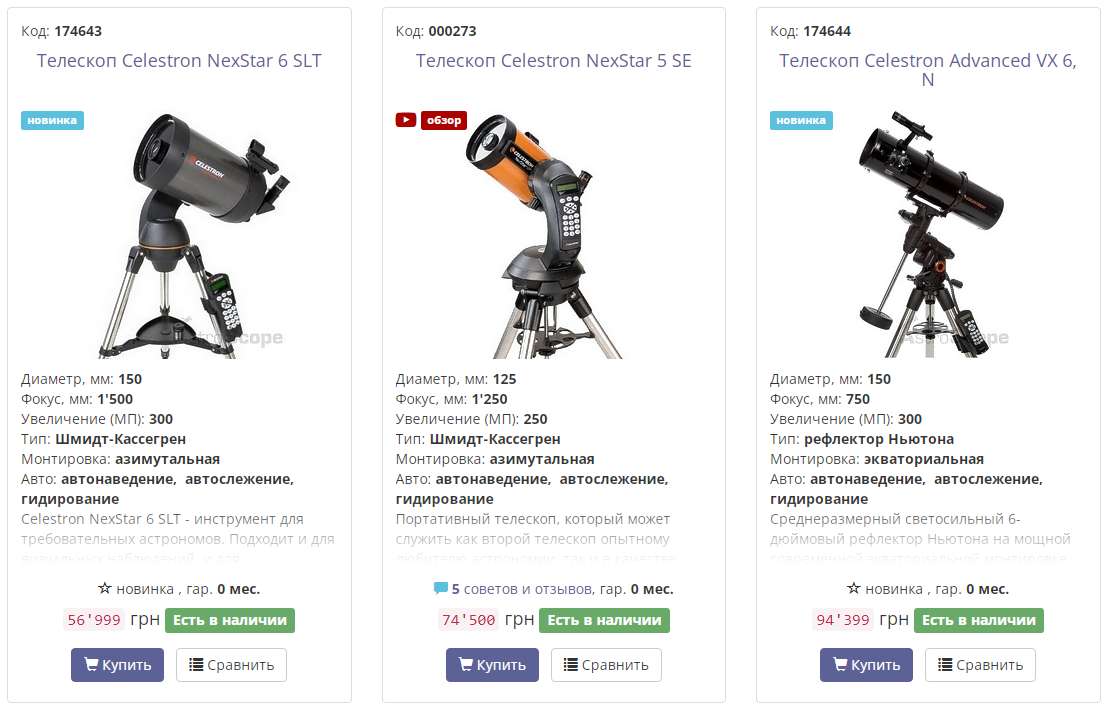Viewport: 1107px width, 706px height.
Task: Buy the NexStar 5 SE telescope
Action: click(492, 664)
